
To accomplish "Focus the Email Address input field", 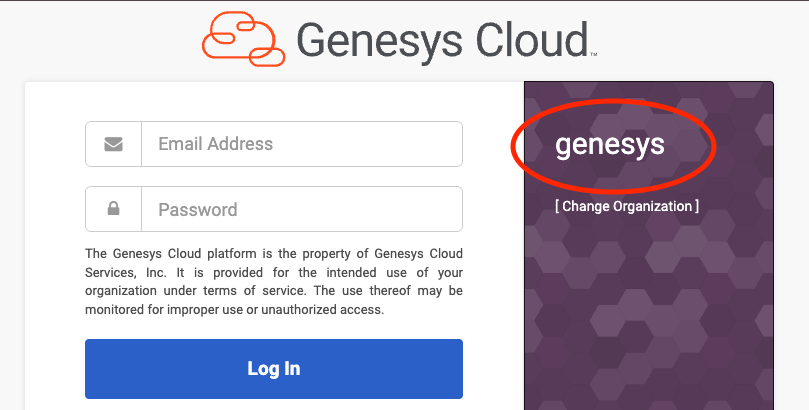I will tap(302, 144).
